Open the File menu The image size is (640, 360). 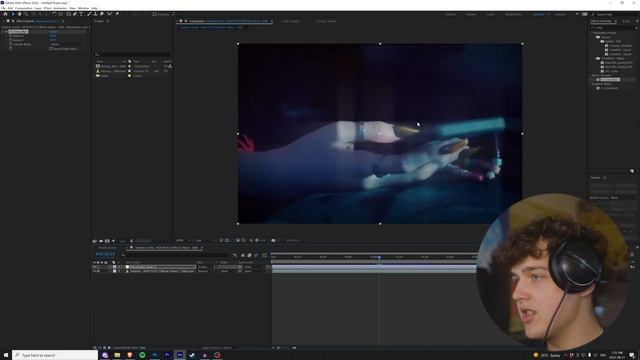click(3, 8)
